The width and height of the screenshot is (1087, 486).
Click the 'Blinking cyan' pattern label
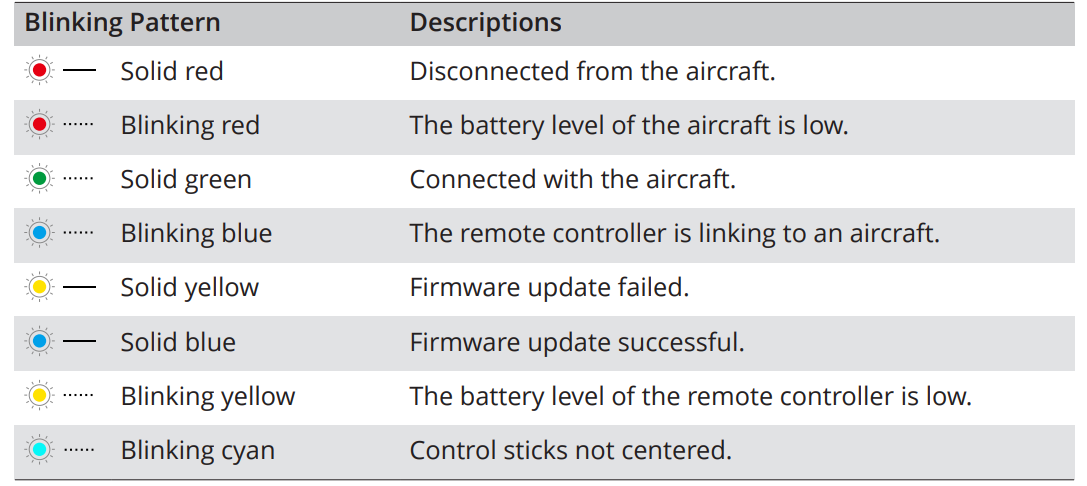coord(197,450)
